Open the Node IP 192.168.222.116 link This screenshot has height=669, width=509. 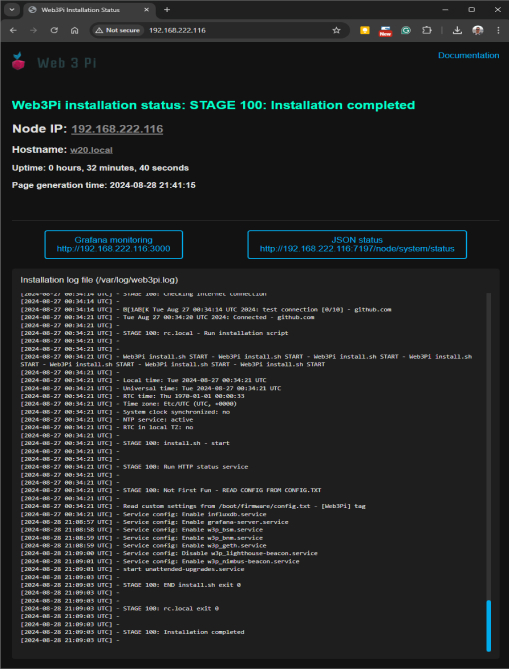pyautogui.click(x=117, y=129)
